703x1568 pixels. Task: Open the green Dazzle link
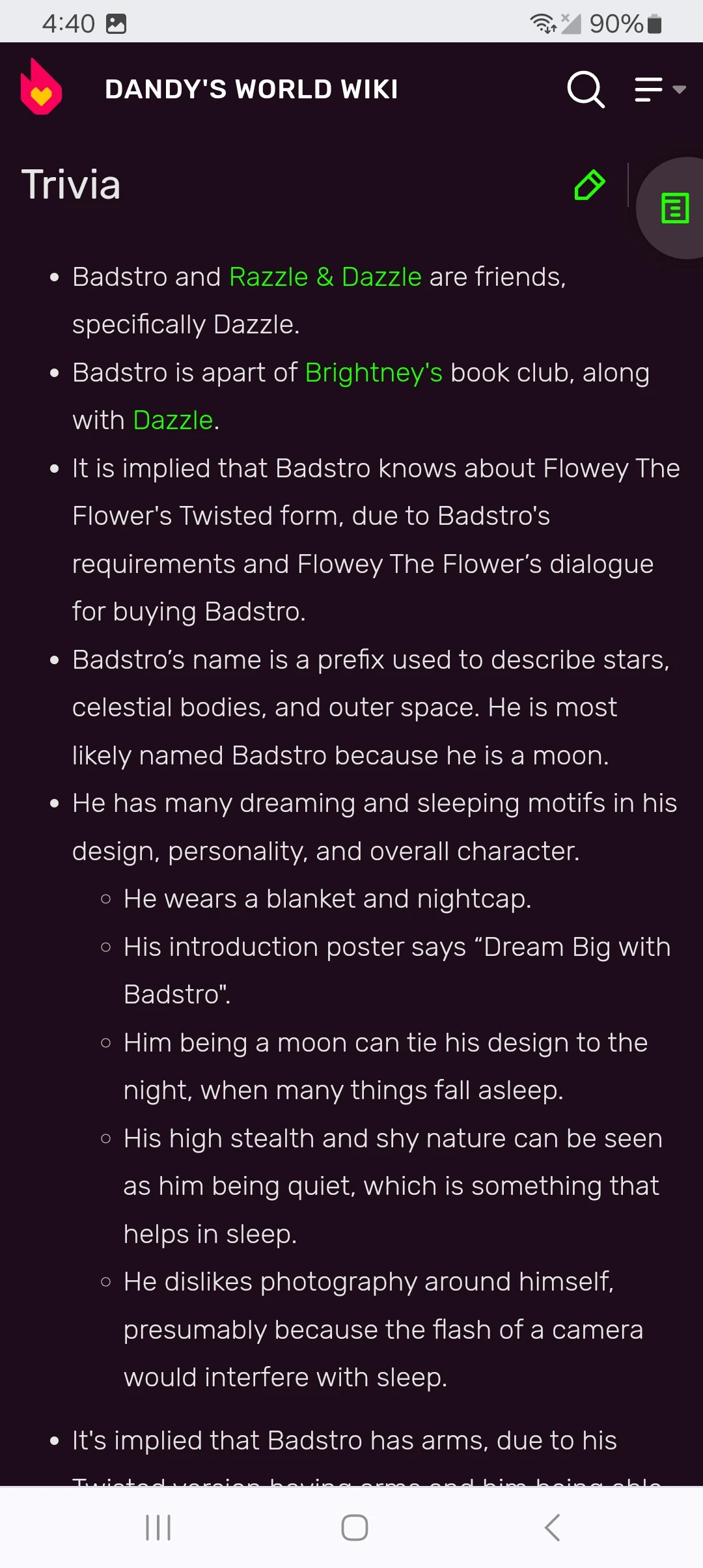[x=173, y=421]
